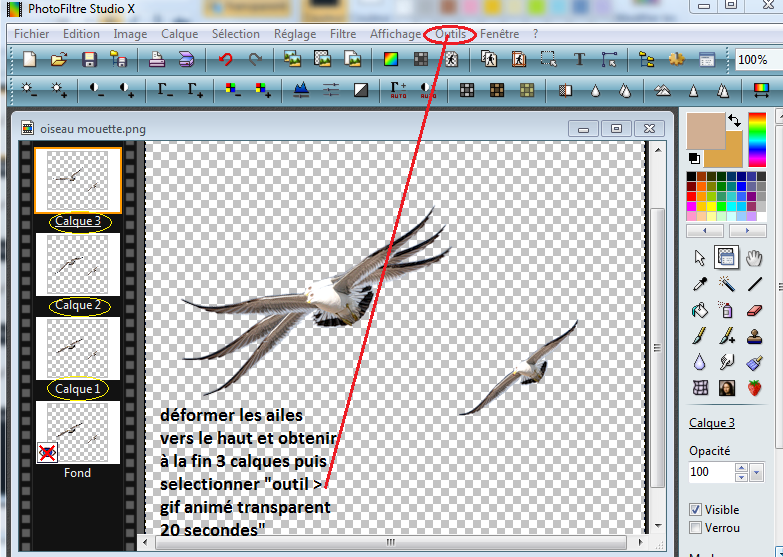Select the Paint bucket fill tool
The image size is (783, 557).
[700, 310]
